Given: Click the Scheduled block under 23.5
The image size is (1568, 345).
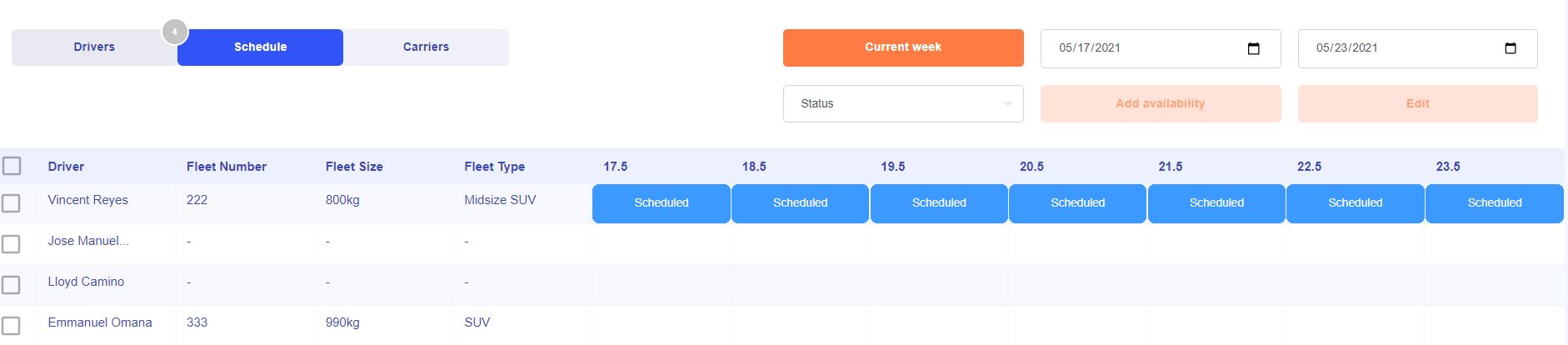Looking at the screenshot, I should (1494, 203).
